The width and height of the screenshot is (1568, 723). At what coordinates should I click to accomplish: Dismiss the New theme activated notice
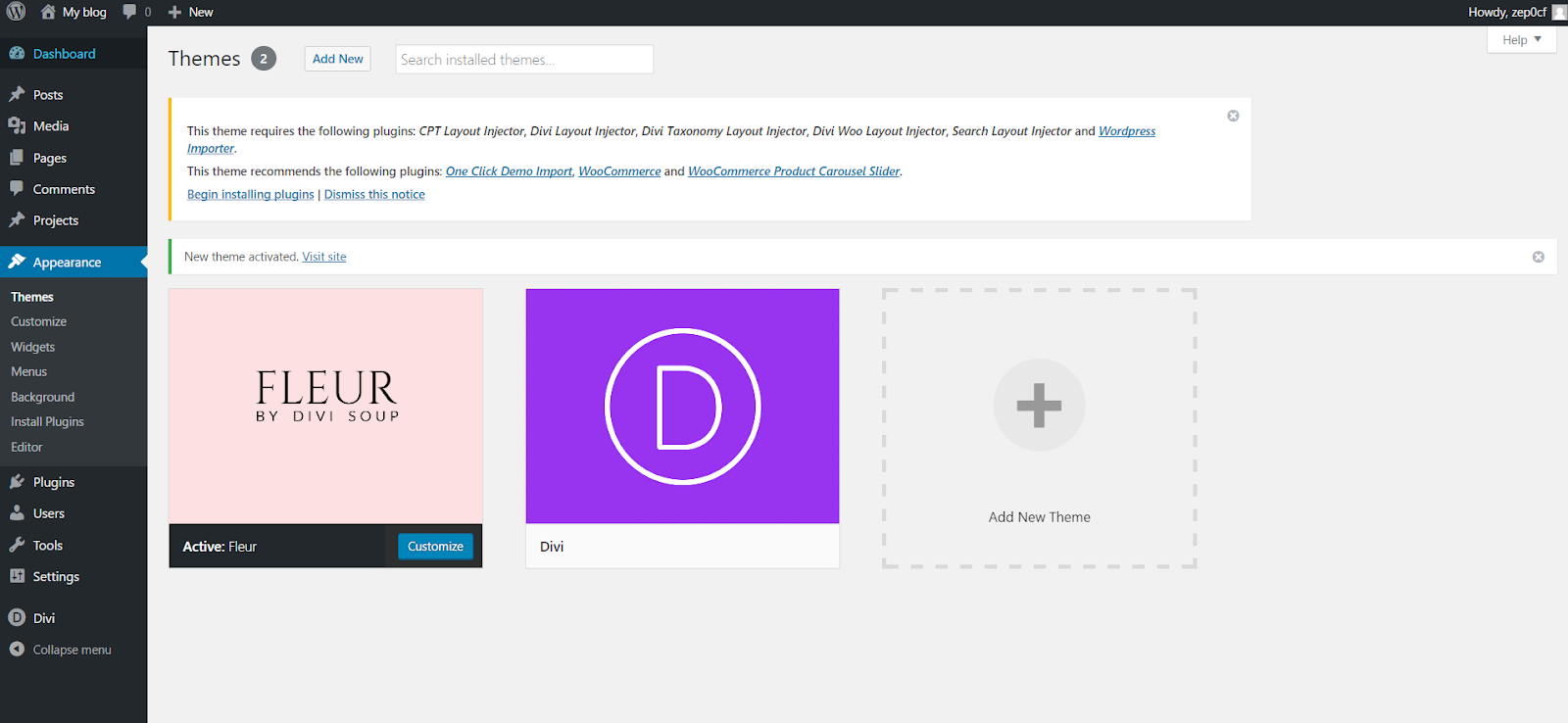pos(1538,257)
